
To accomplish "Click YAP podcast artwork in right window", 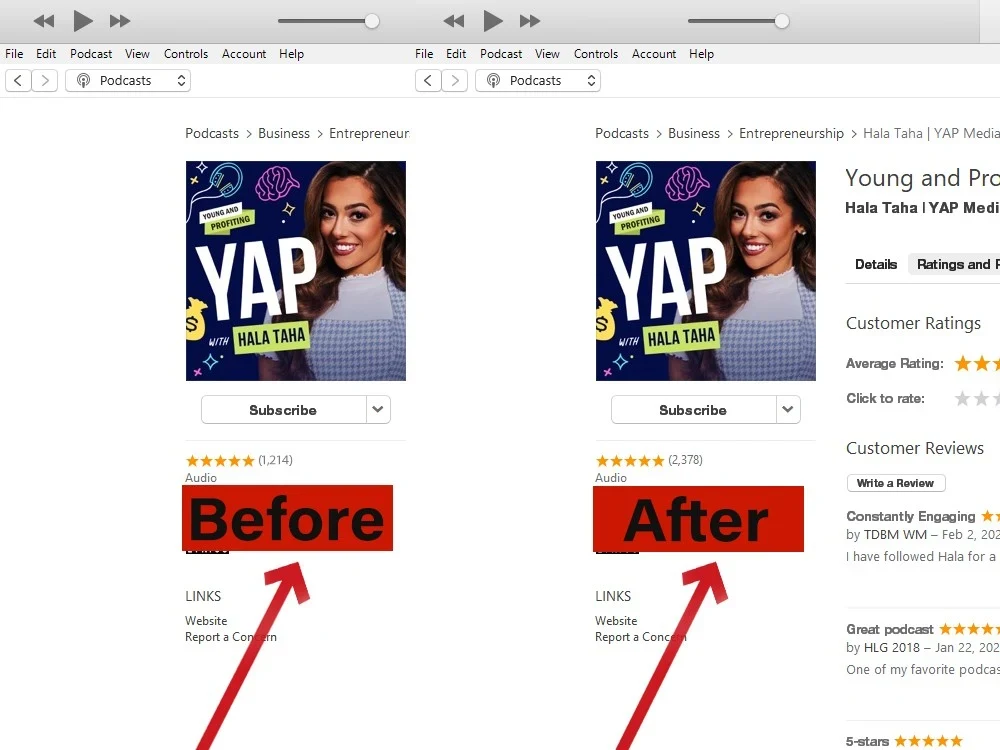I will click(706, 271).
